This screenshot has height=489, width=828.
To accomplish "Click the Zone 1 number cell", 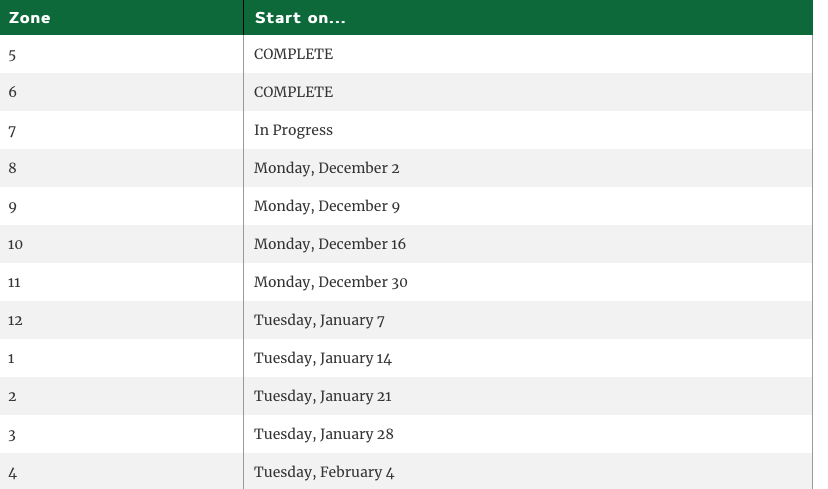I will point(11,358).
